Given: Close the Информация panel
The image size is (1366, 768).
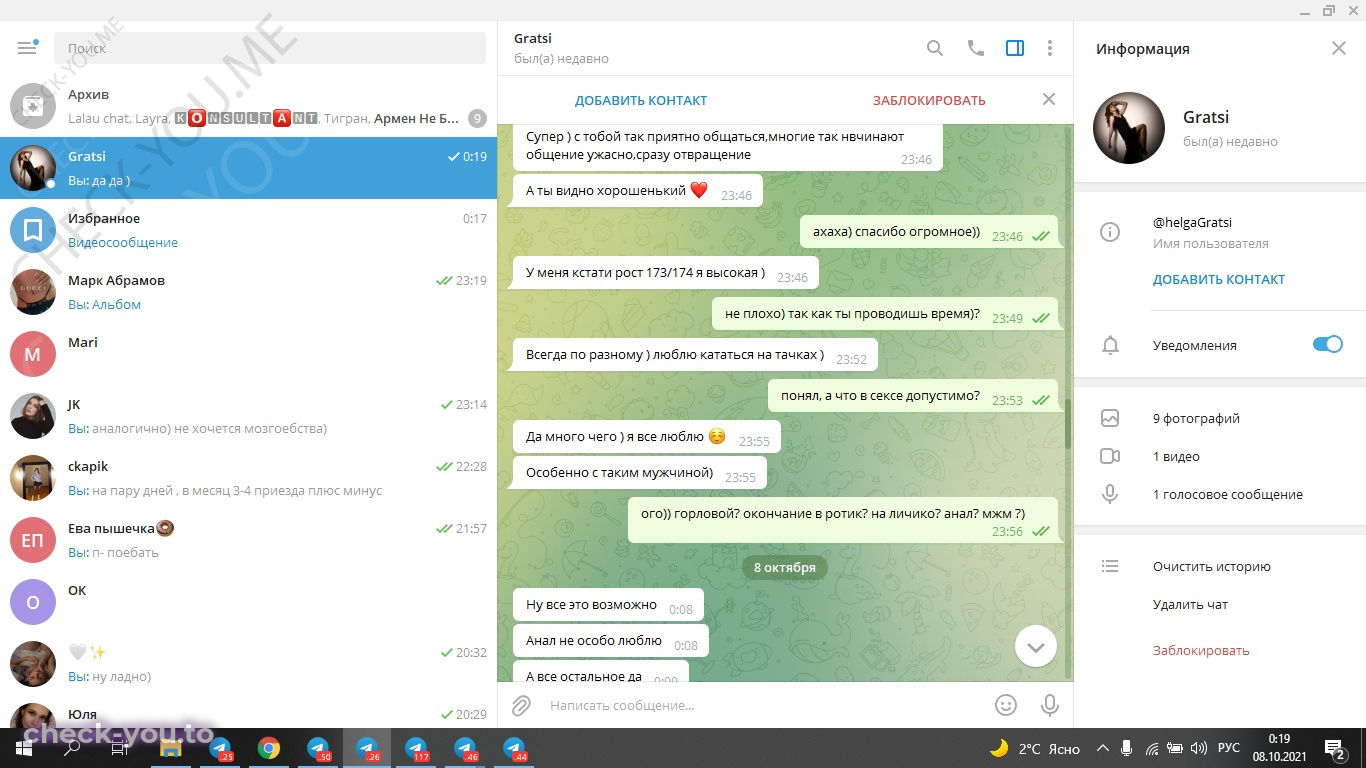Looking at the screenshot, I should click(1339, 48).
